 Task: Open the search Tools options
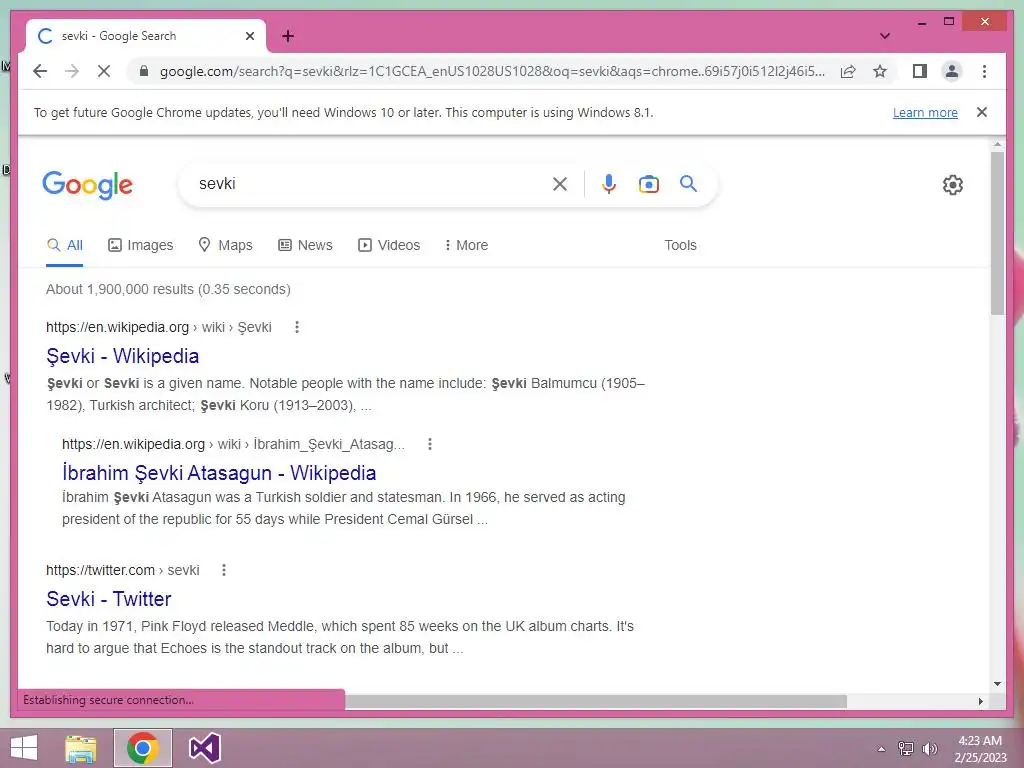(x=680, y=246)
